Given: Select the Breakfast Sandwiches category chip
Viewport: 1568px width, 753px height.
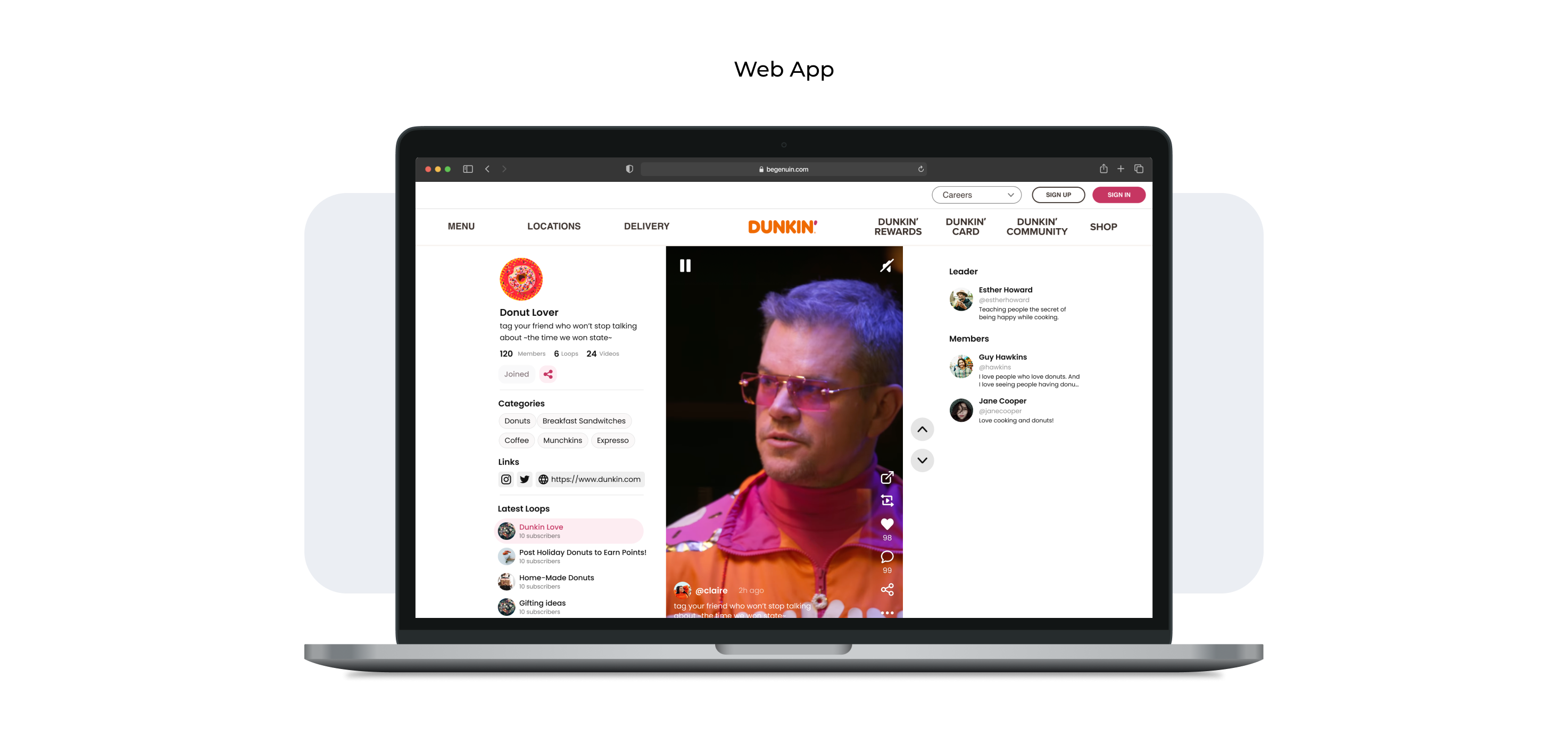Looking at the screenshot, I should pyautogui.click(x=584, y=421).
